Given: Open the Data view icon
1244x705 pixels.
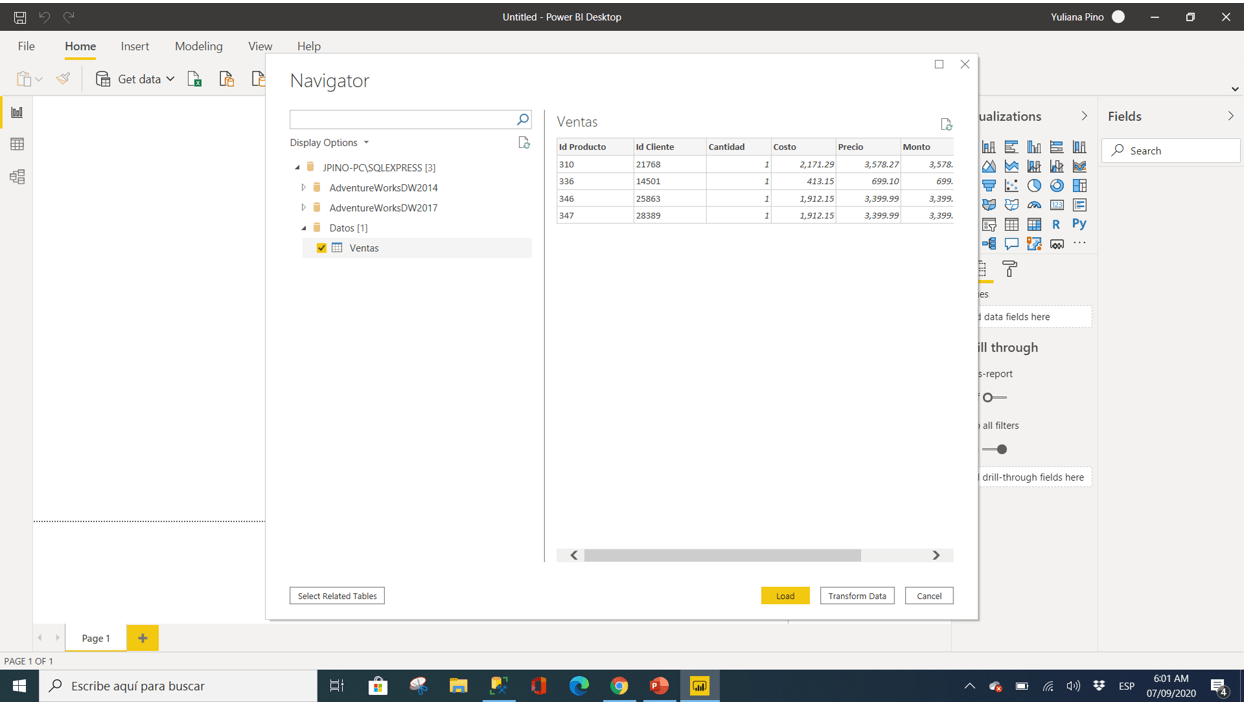Looking at the screenshot, I should (x=16, y=144).
